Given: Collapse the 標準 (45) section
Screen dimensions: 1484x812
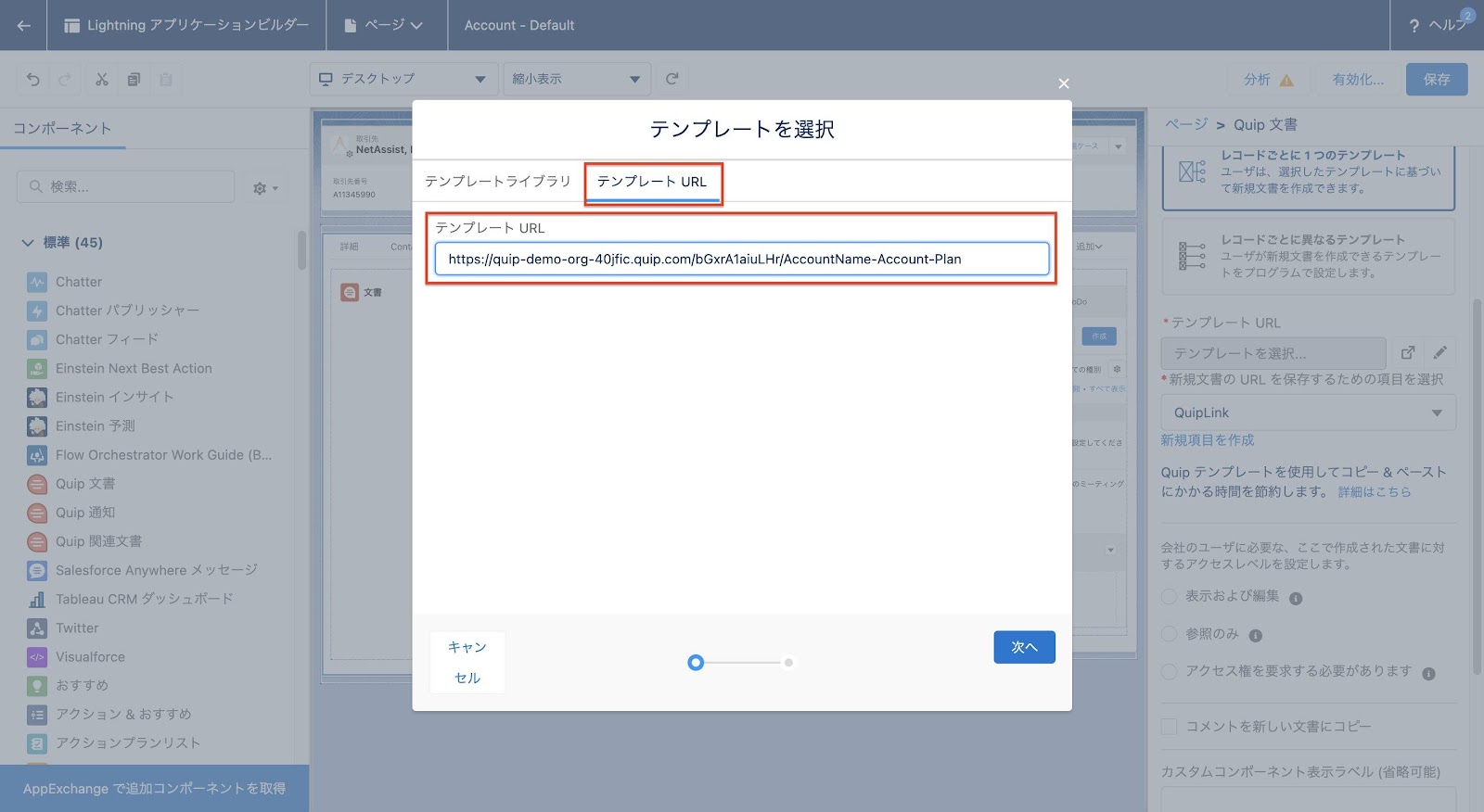Looking at the screenshot, I should click(28, 243).
